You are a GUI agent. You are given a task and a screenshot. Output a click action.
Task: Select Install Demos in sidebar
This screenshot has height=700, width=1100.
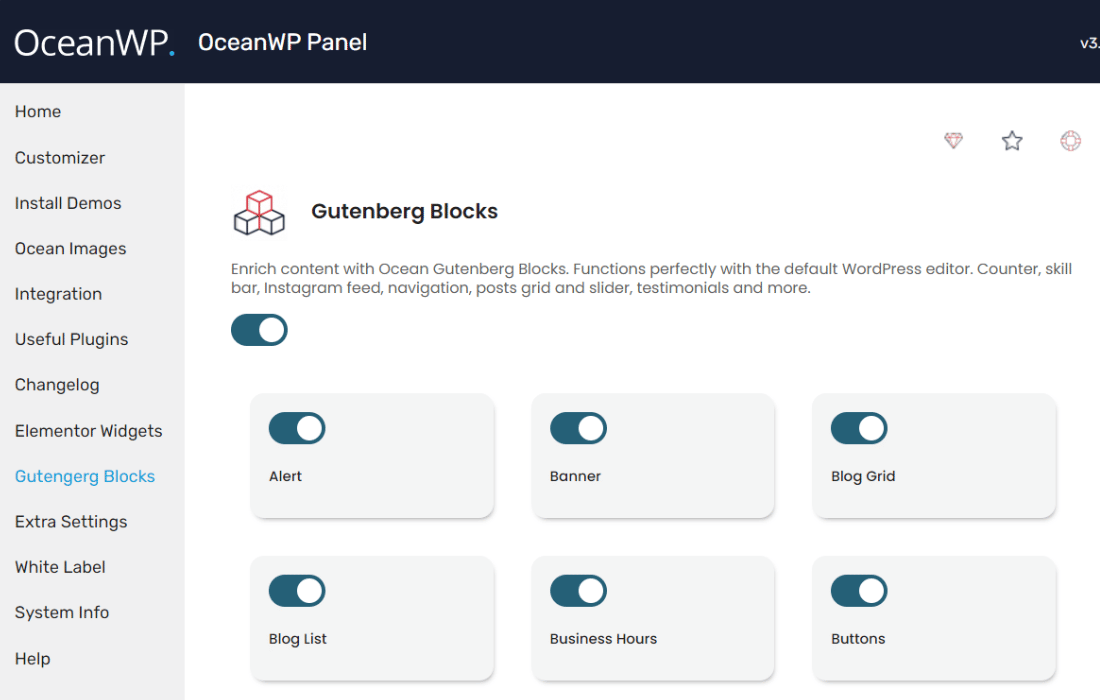68,203
